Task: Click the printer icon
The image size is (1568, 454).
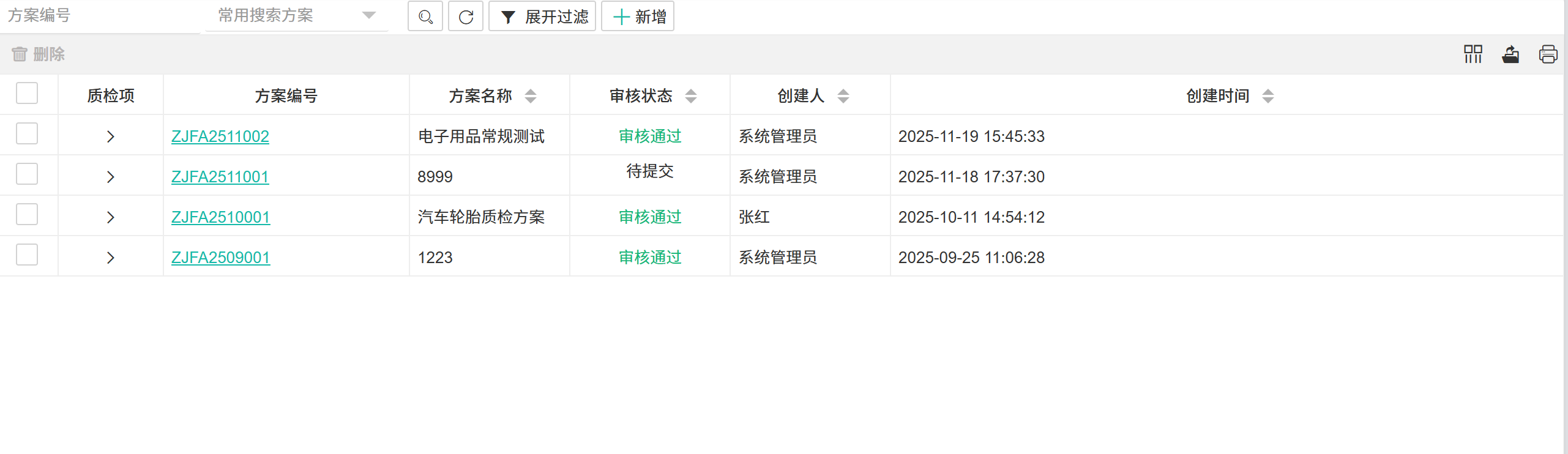Action: click(x=1548, y=54)
